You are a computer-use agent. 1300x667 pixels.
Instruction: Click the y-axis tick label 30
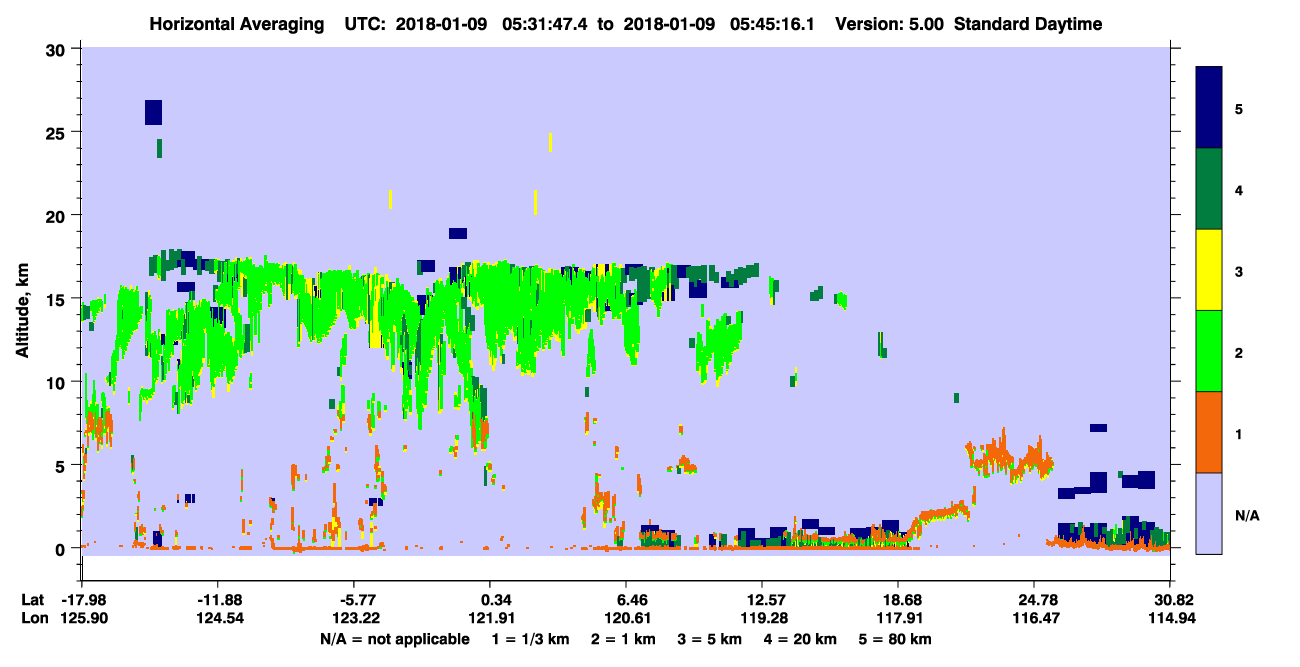[58, 48]
